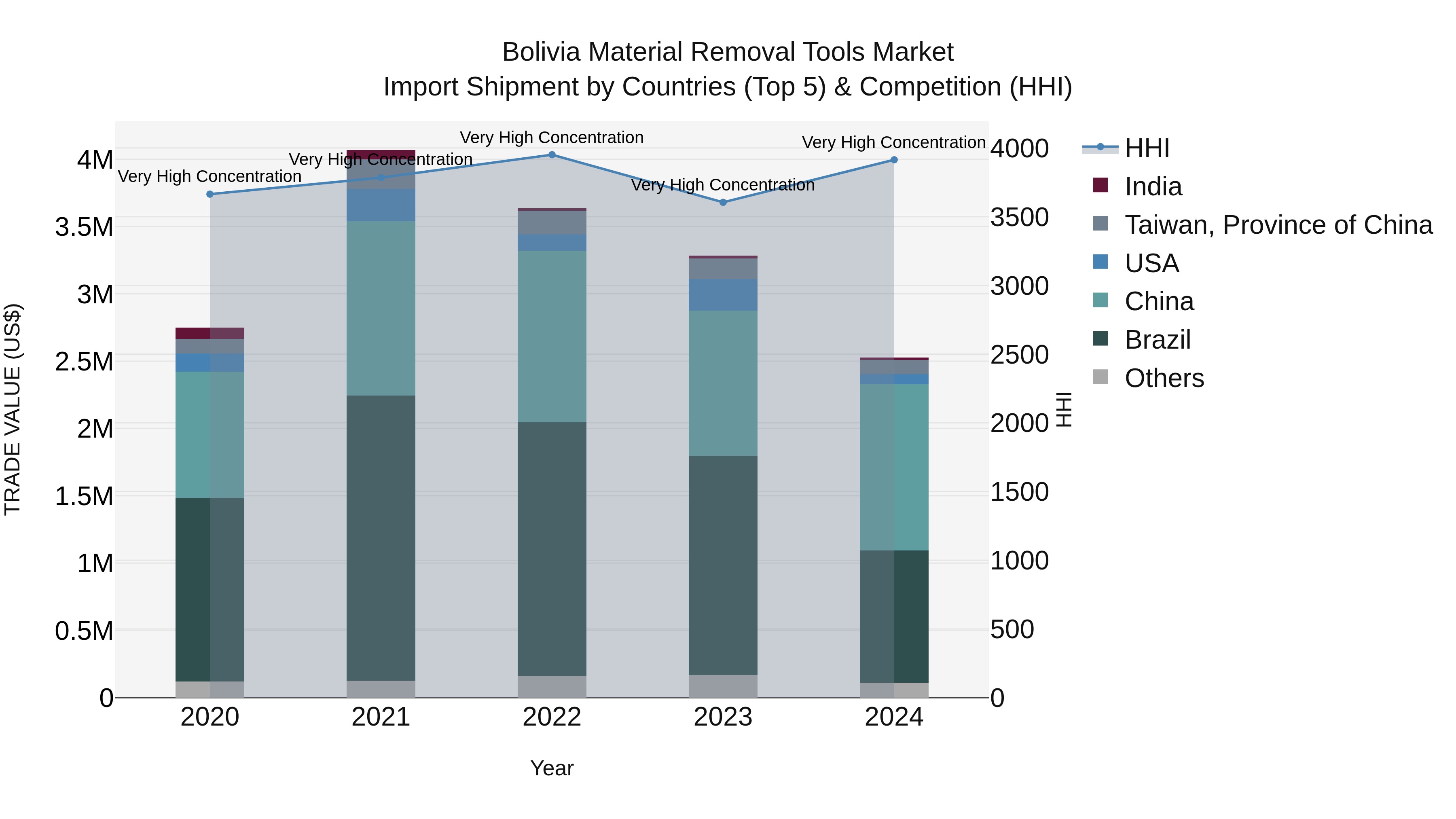Click the China teal legend swatch
The image size is (1456, 819).
pos(1100,300)
